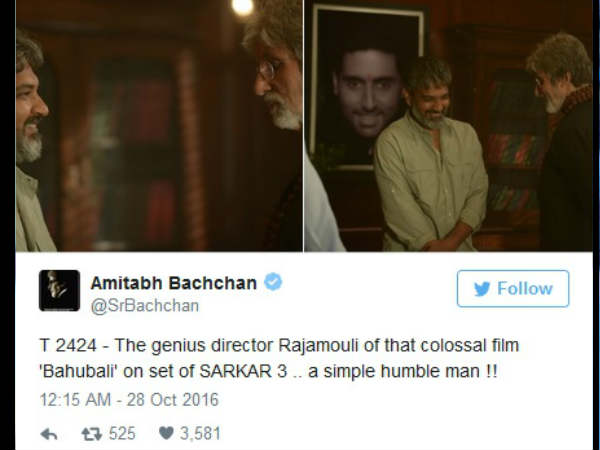600x450 pixels.
Task: Like the tweet with the heart icon
Action: click(x=166, y=434)
